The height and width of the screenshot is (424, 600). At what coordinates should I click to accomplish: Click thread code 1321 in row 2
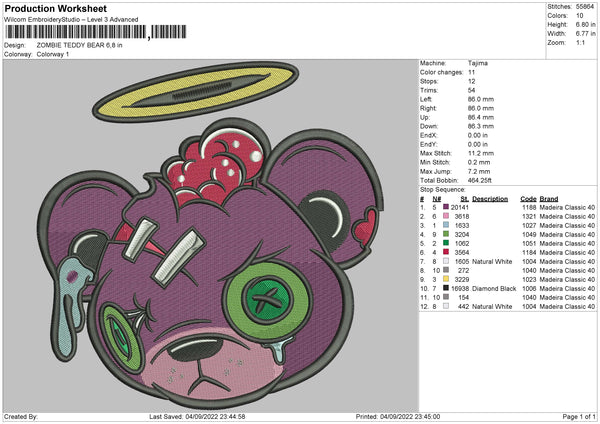click(529, 216)
